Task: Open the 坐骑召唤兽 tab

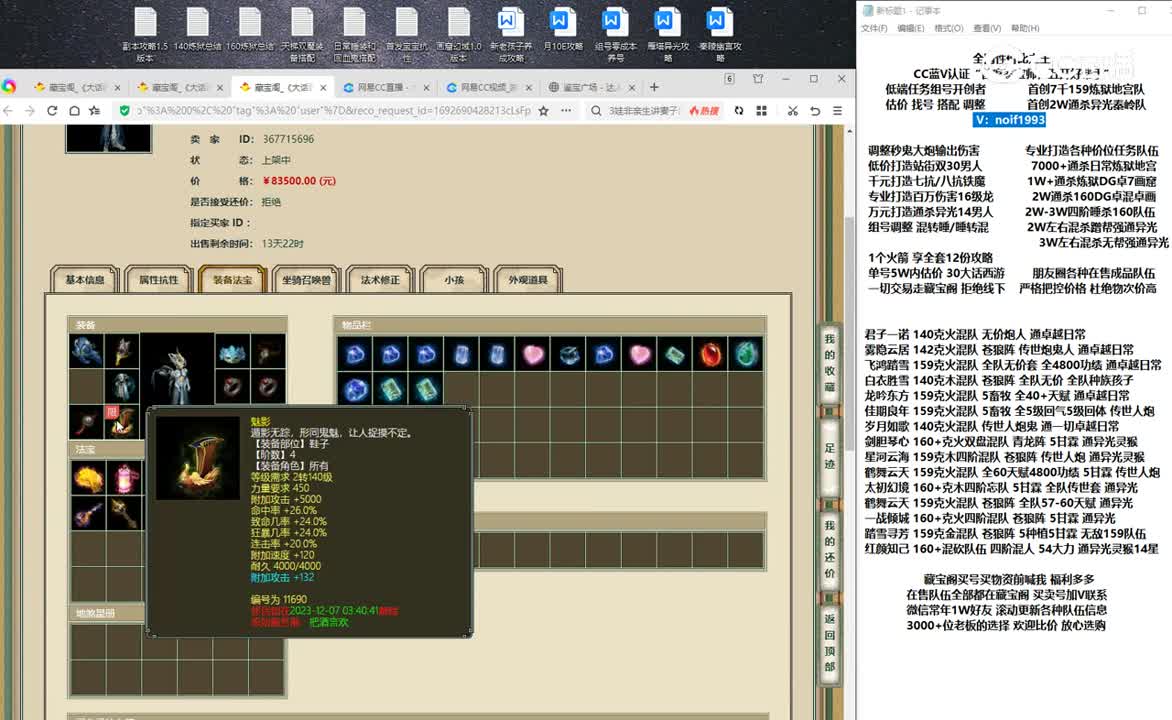Action: tap(306, 280)
